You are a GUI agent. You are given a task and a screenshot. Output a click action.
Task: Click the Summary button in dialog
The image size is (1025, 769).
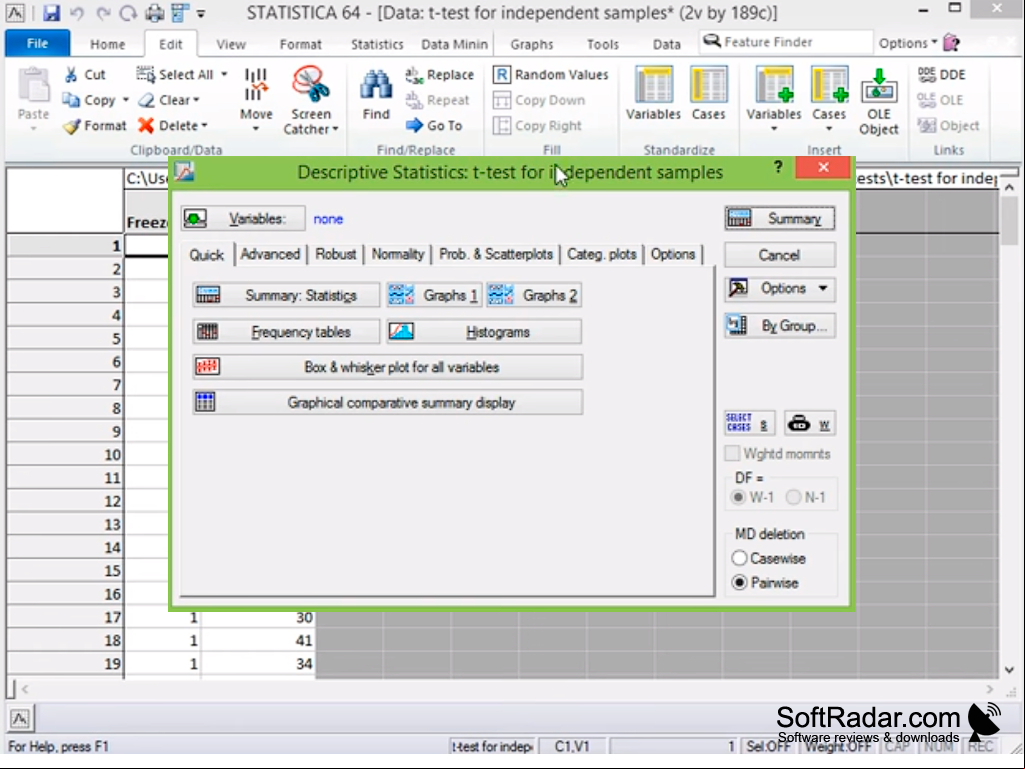tap(779, 218)
